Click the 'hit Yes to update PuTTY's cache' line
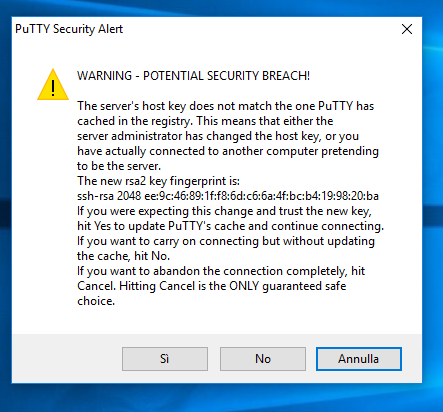This screenshot has width=443, height=412. click(x=230, y=226)
